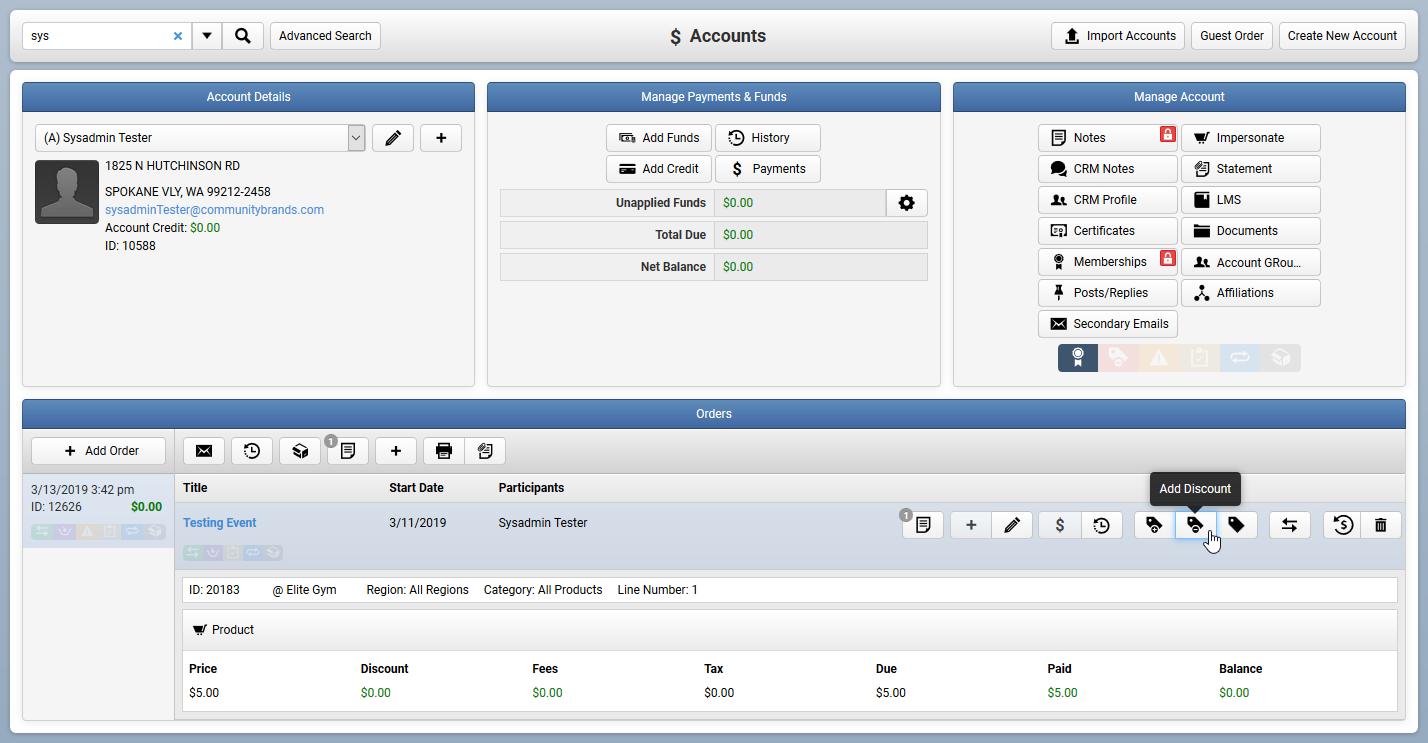Click the Add Discount tag icon
The width and height of the screenshot is (1428, 743).
(x=1195, y=525)
